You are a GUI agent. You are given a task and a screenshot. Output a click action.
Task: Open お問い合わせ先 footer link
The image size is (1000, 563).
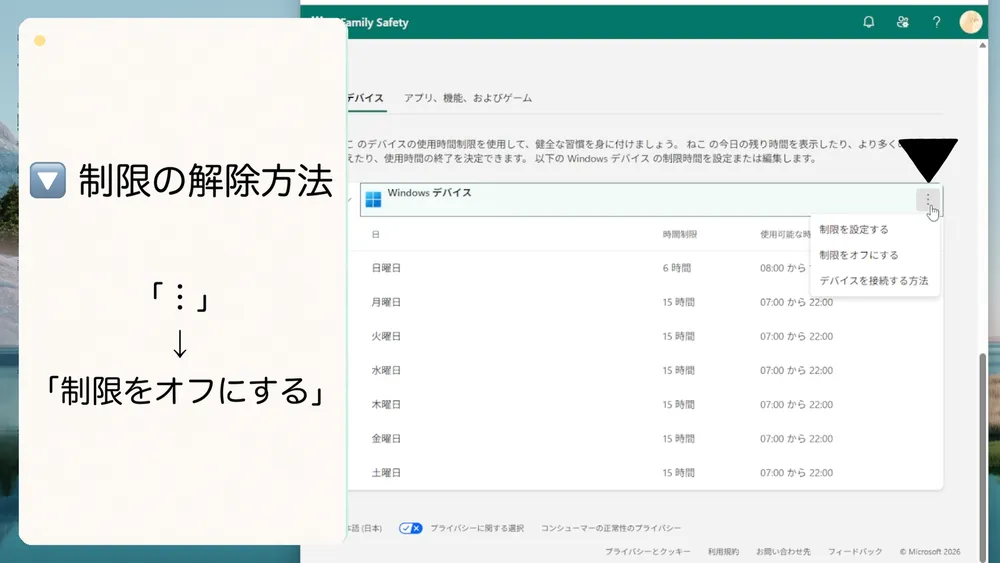[783, 552]
